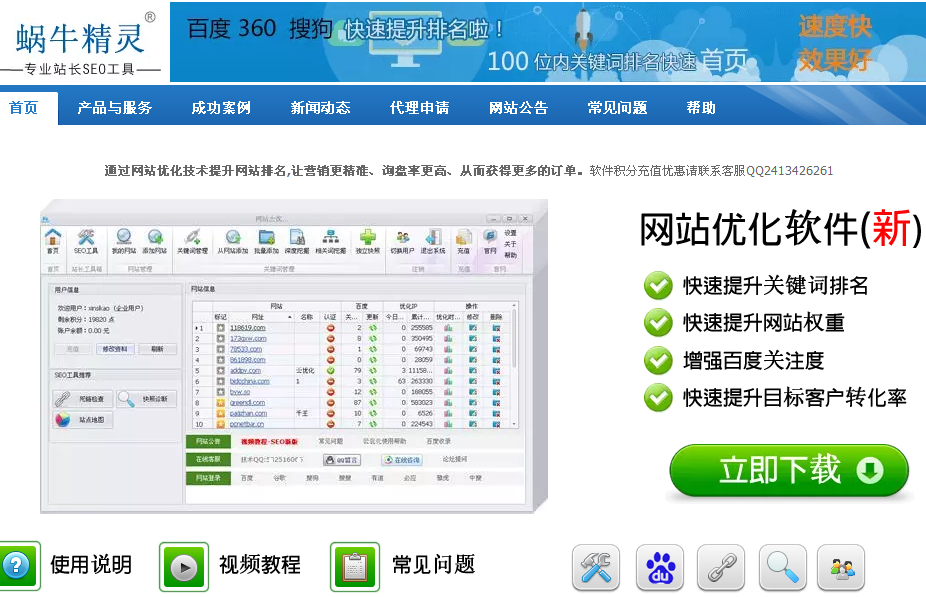Select 新闻动态 in the navigation bar

click(320, 108)
